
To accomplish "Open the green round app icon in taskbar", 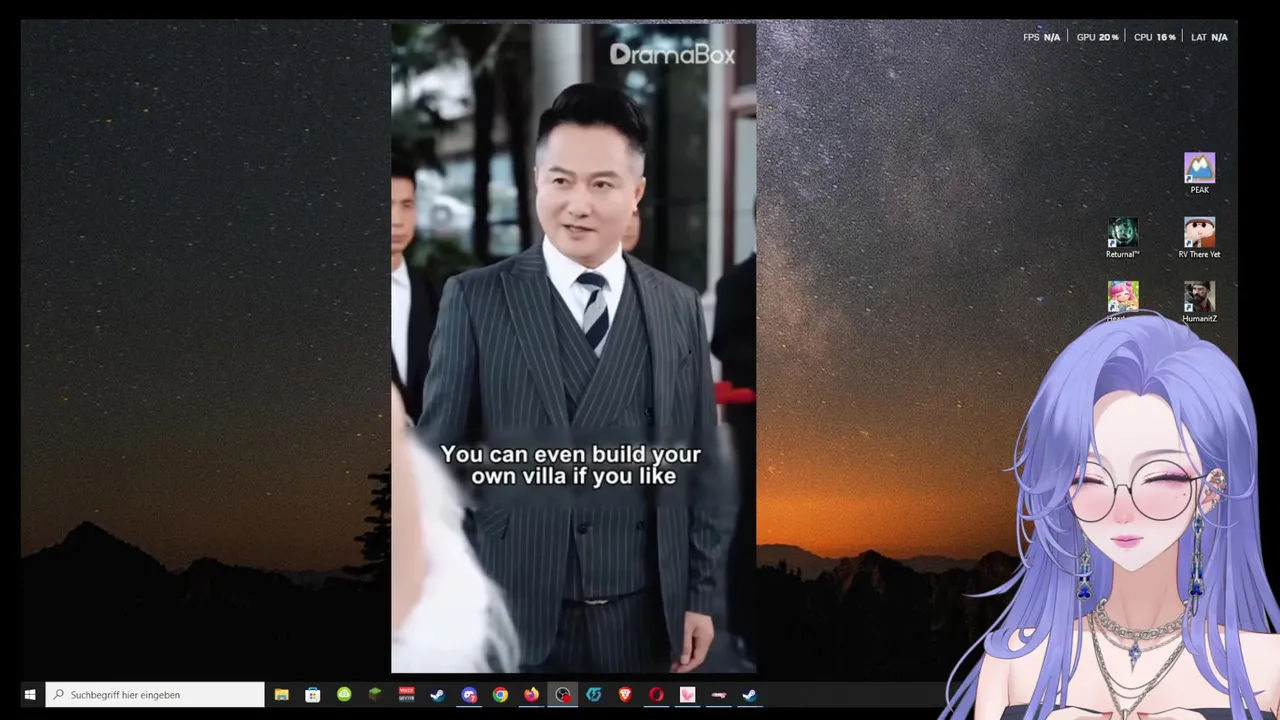I will [344, 695].
